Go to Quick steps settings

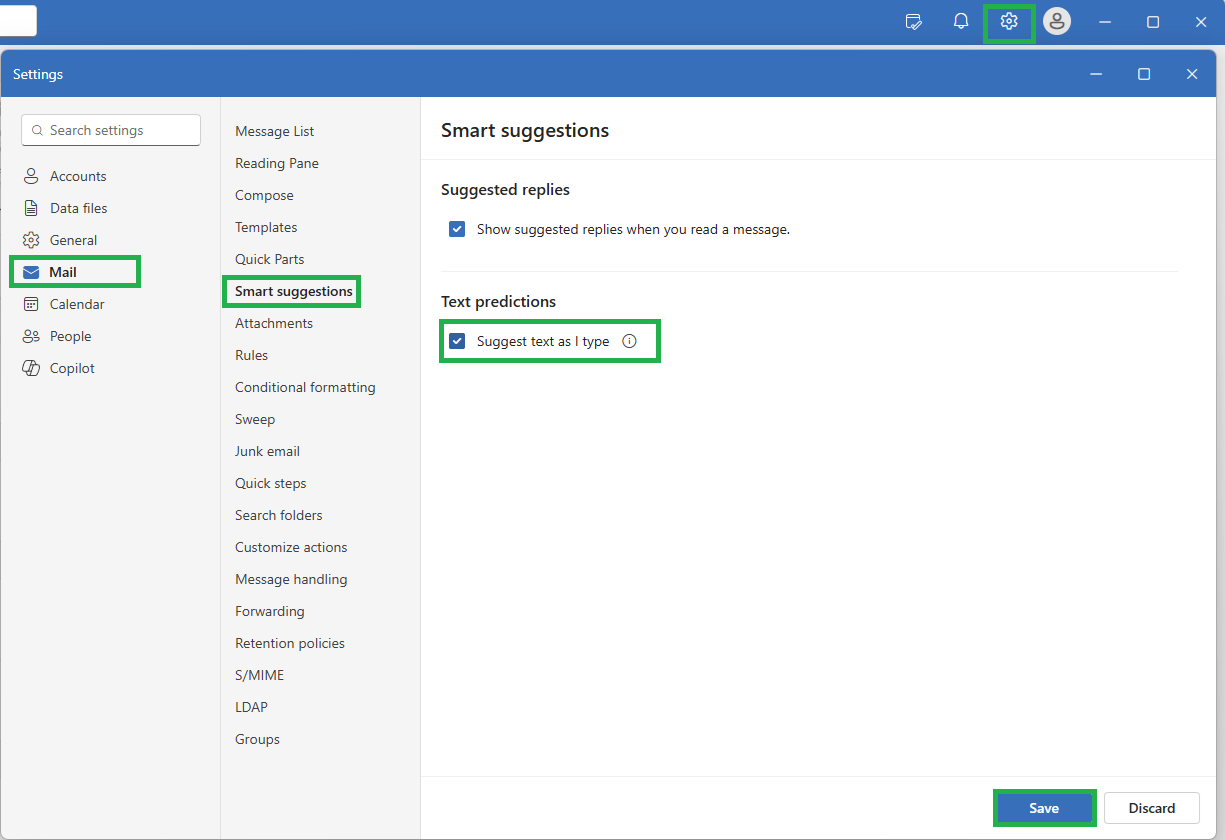pyautogui.click(x=271, y=483)
